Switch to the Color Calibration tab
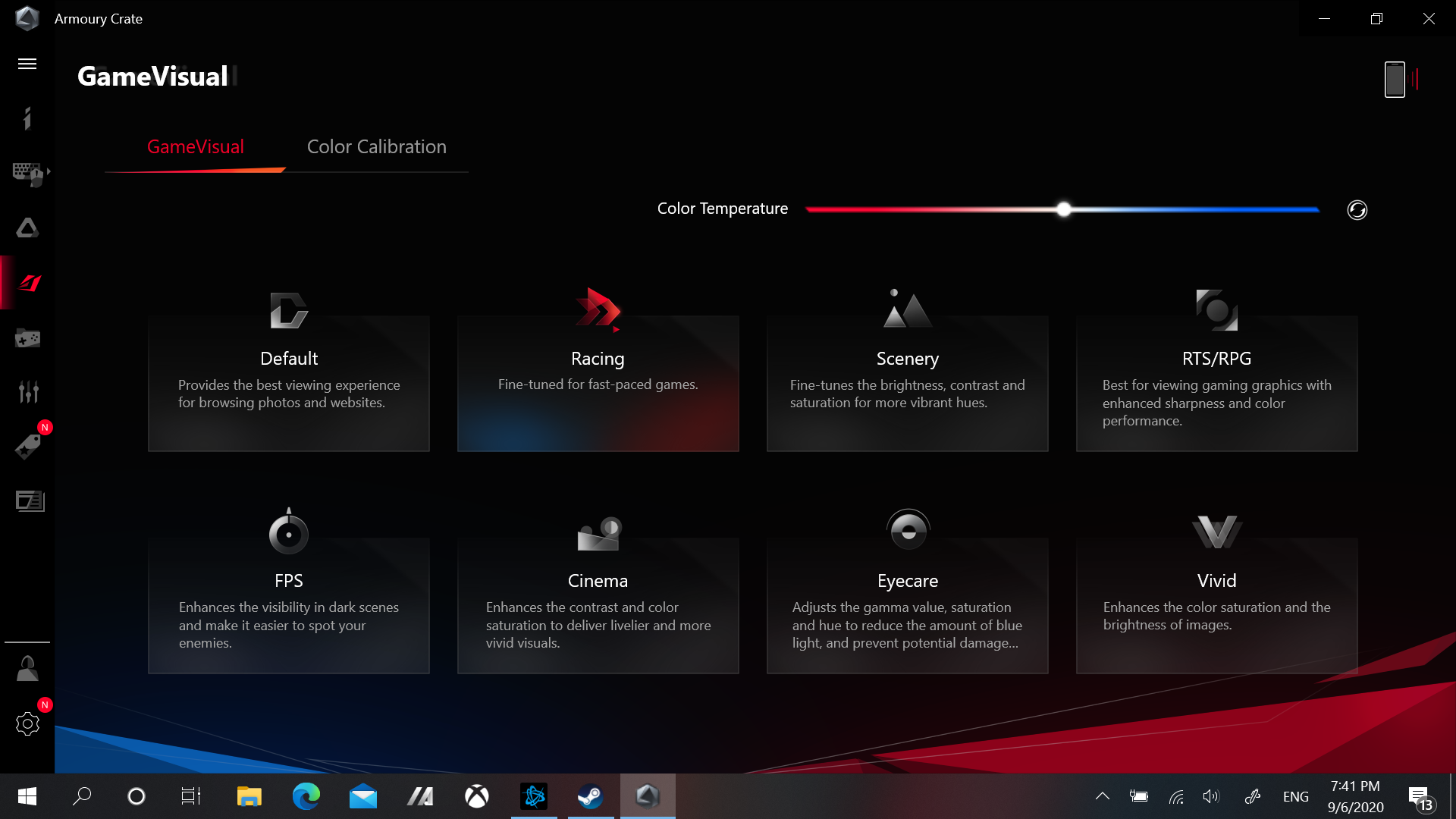 pos(377,147)
